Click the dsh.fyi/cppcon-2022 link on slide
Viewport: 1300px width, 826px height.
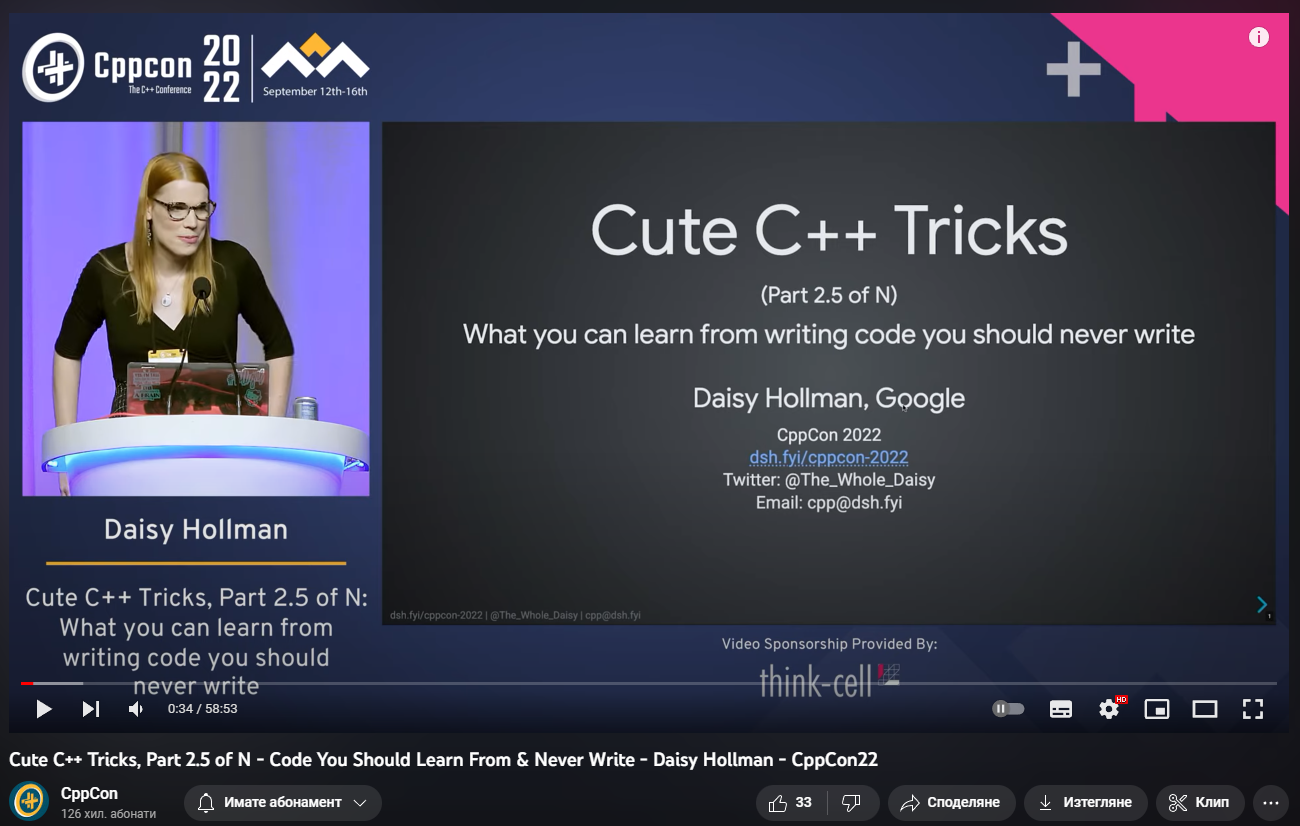tap(829, 457)
